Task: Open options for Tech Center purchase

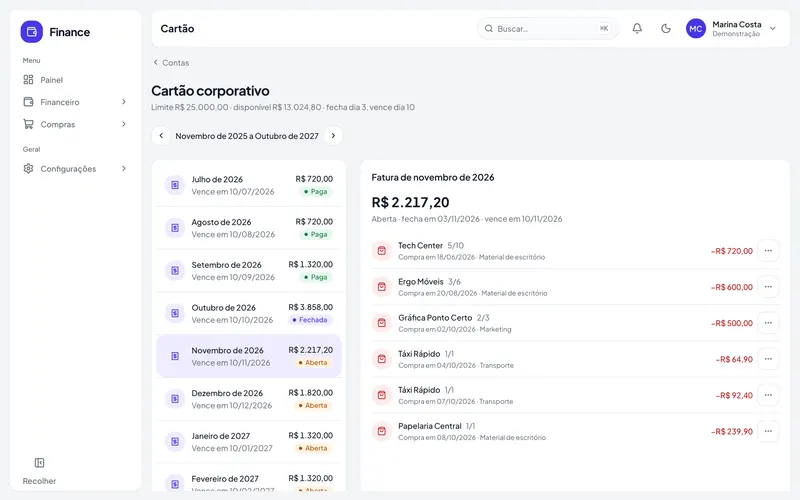Action: [x=768, y=251]
